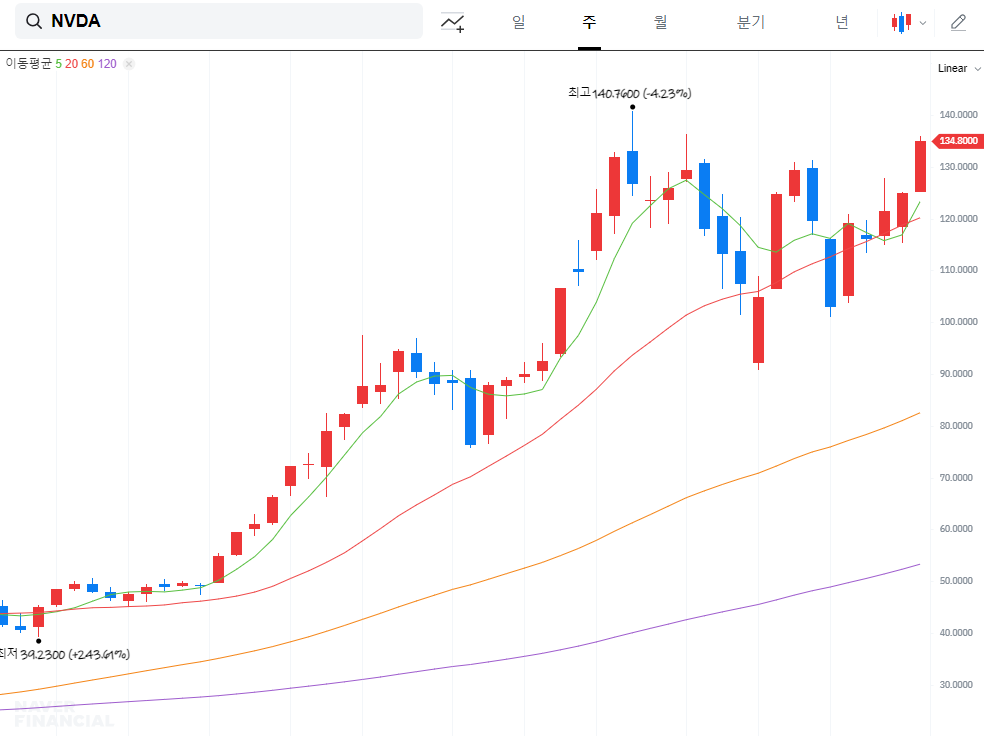The height and width of the screenshot is (736, 984).
Task: Click the search magnifier icon
Action: pos(34,21)
